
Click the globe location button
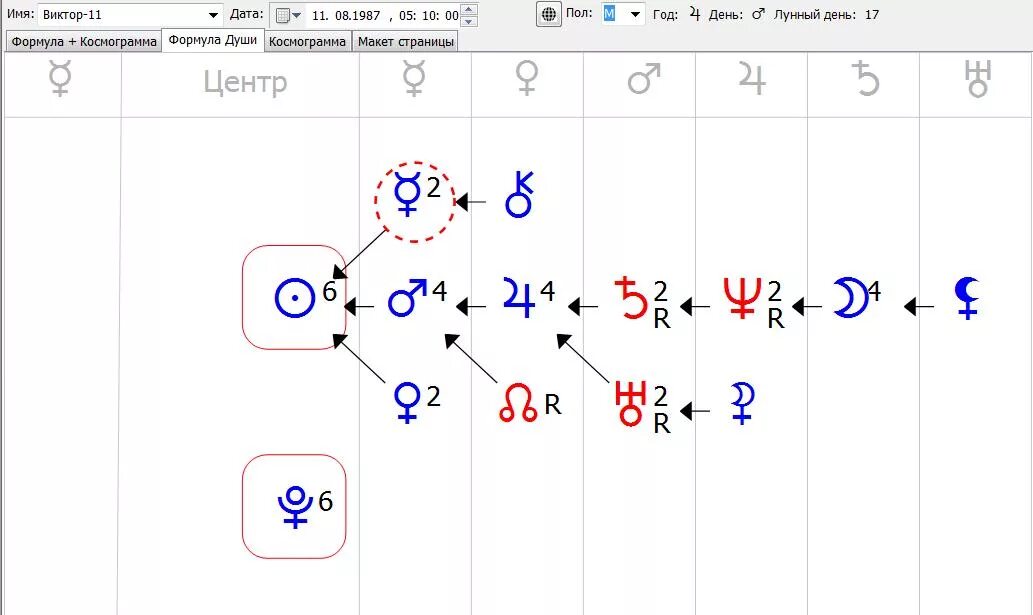click(x=549, y=14)
